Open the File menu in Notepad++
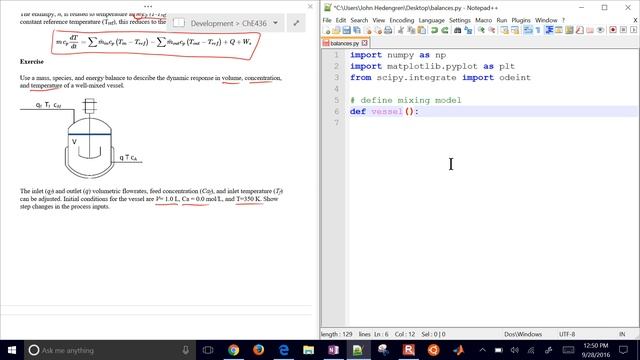 point(327,20)
